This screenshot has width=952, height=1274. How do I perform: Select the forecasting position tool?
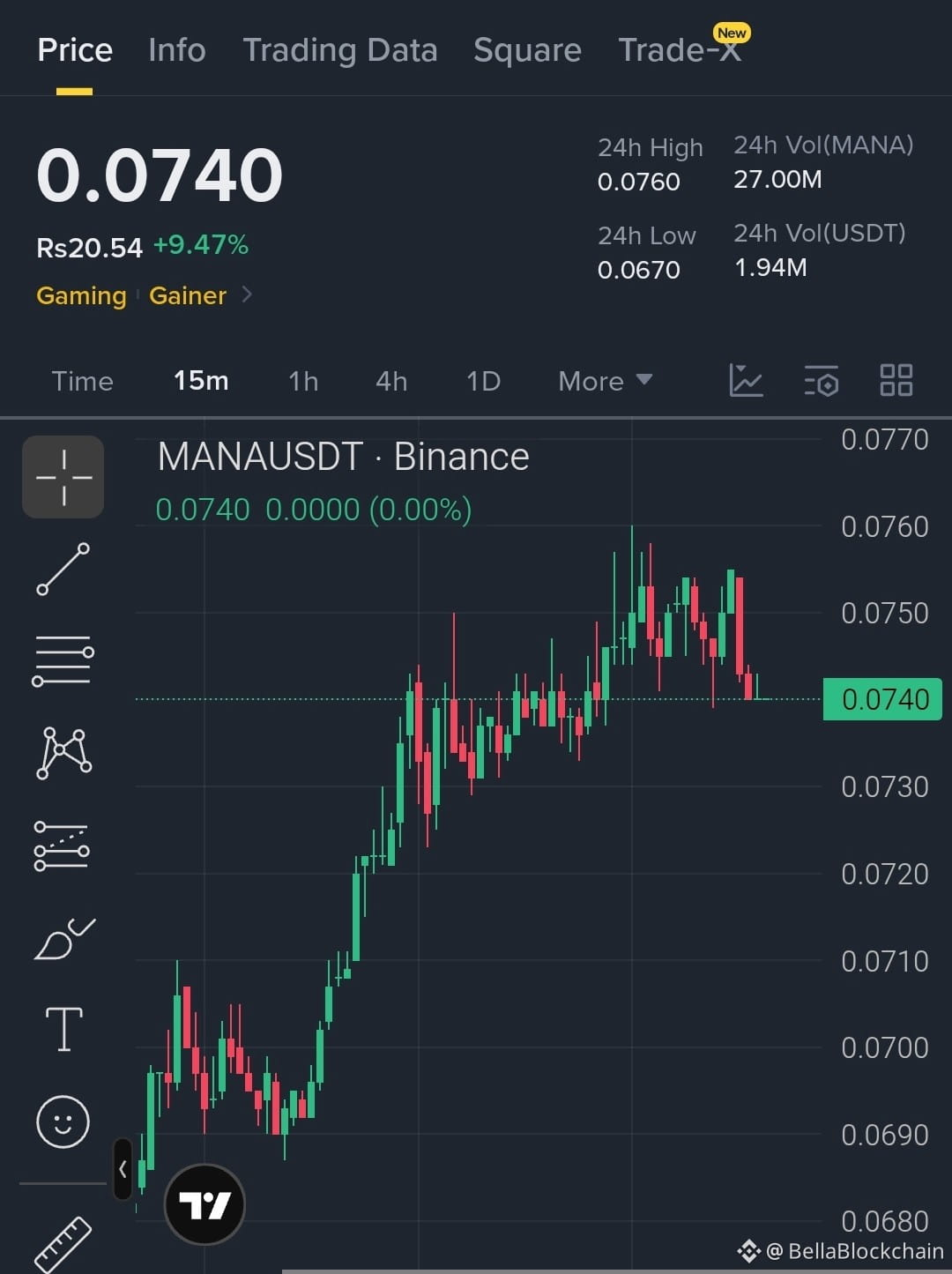62,846
